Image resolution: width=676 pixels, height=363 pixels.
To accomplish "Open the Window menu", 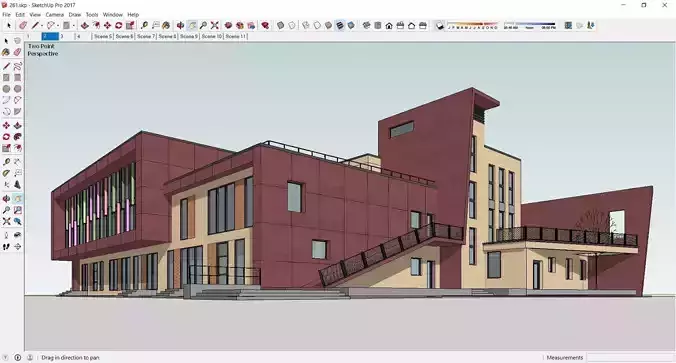I will [113, 15].
